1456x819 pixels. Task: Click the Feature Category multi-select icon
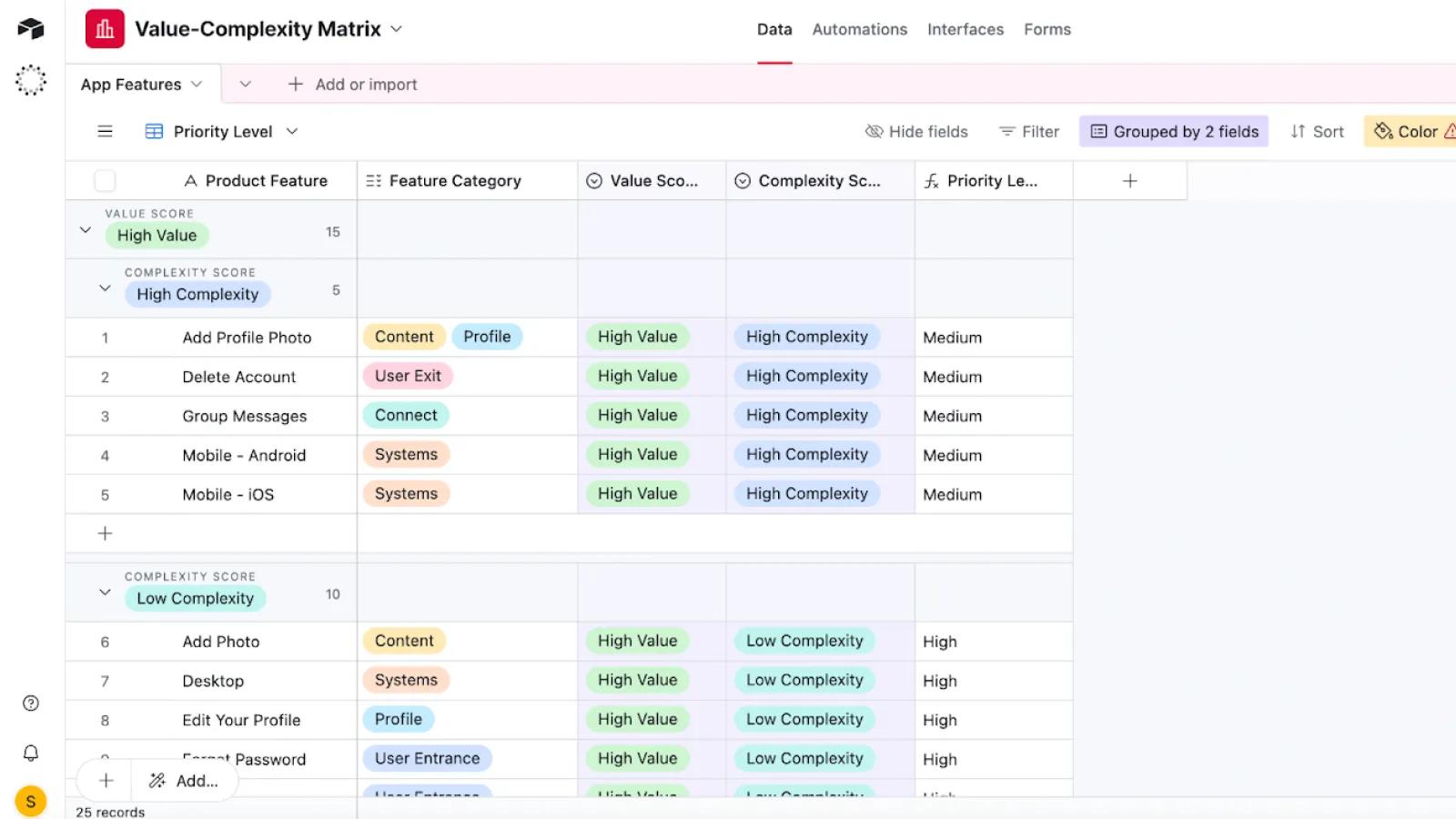(373, 180)
